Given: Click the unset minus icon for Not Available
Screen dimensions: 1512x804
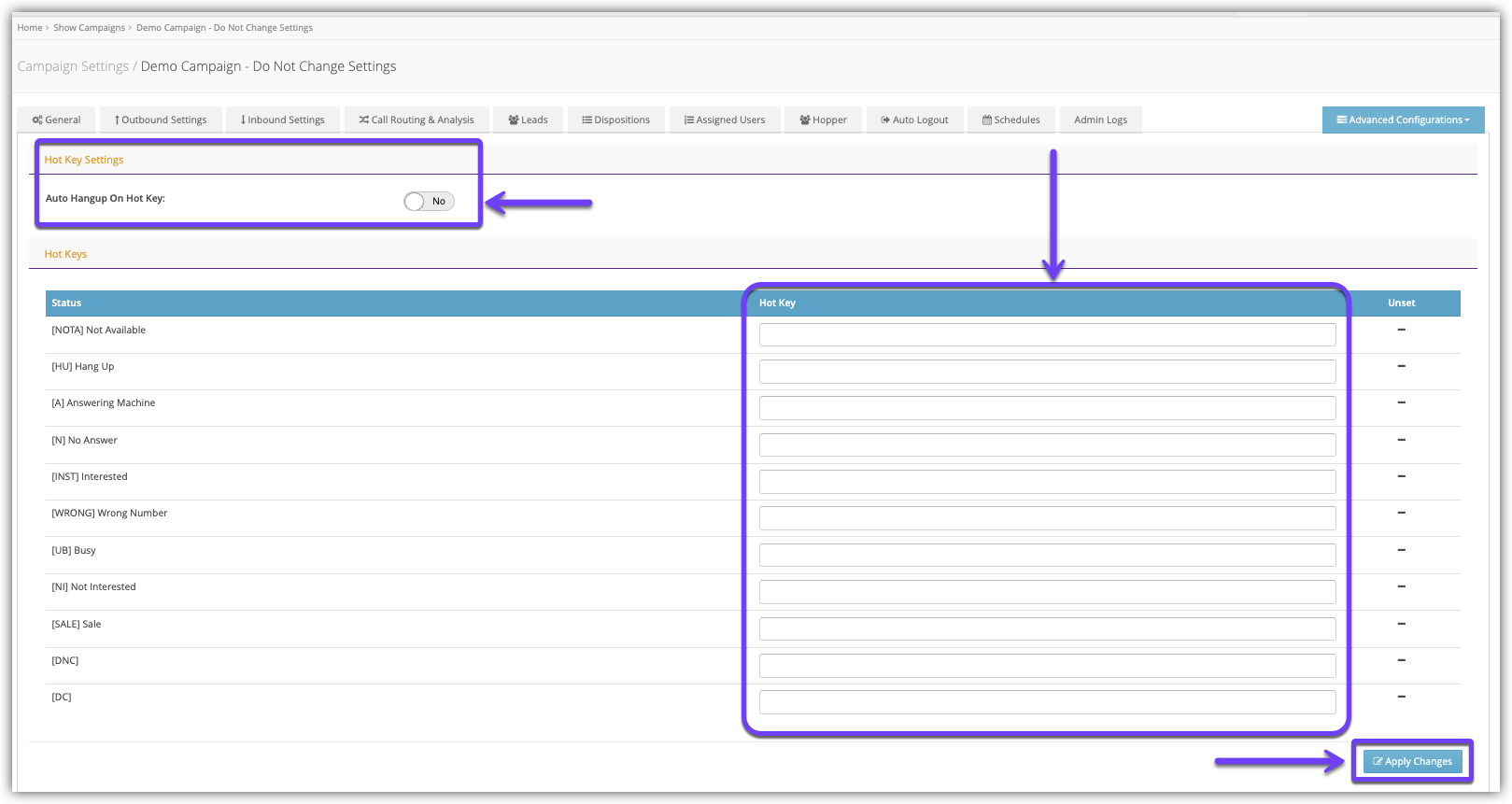Looking at the screenshot, I should pyautogui.click(x=1401, y=331).
